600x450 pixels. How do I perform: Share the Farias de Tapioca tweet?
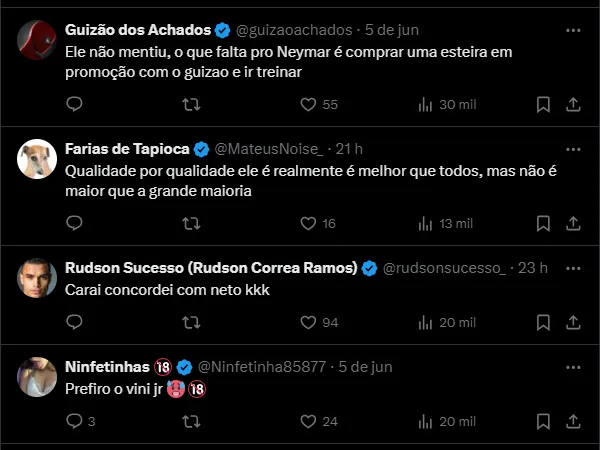click(574, 223)
